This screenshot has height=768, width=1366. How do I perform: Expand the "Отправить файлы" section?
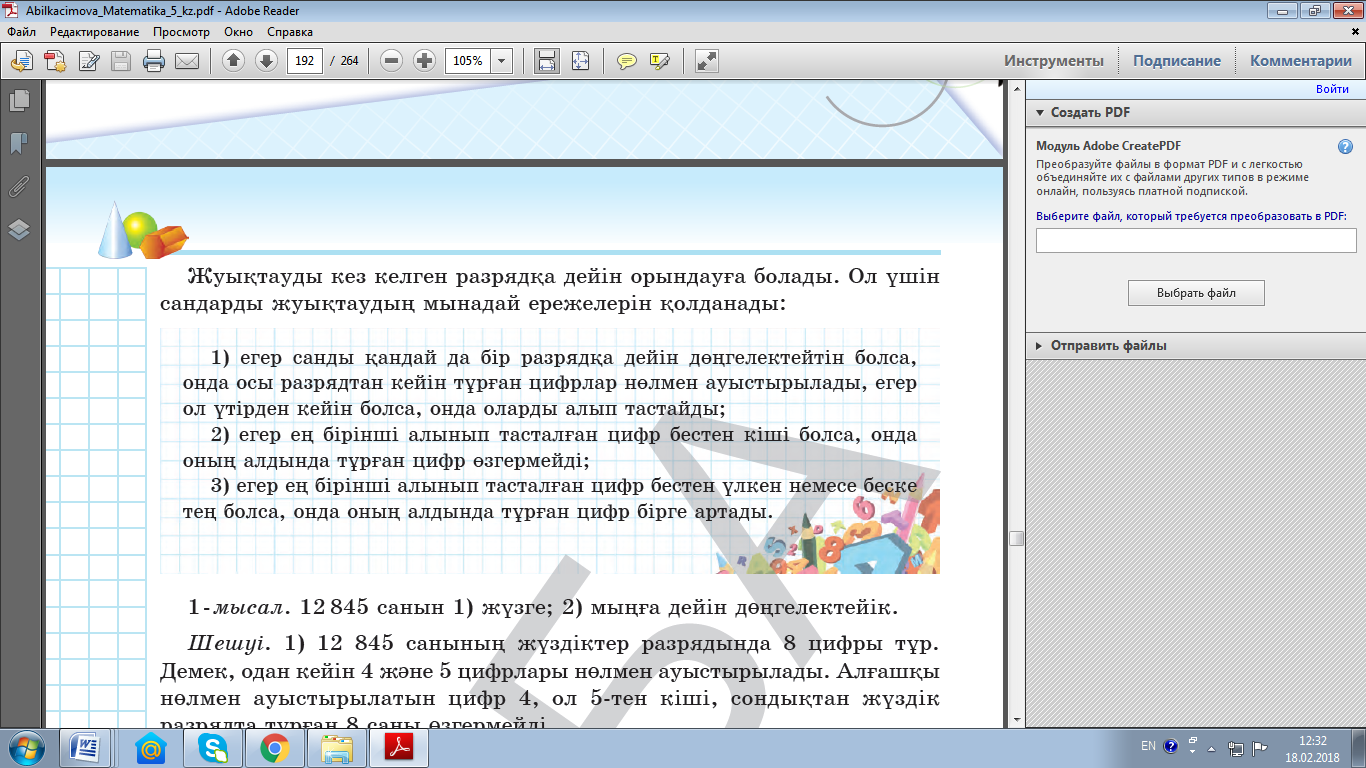click(1040, 346)
